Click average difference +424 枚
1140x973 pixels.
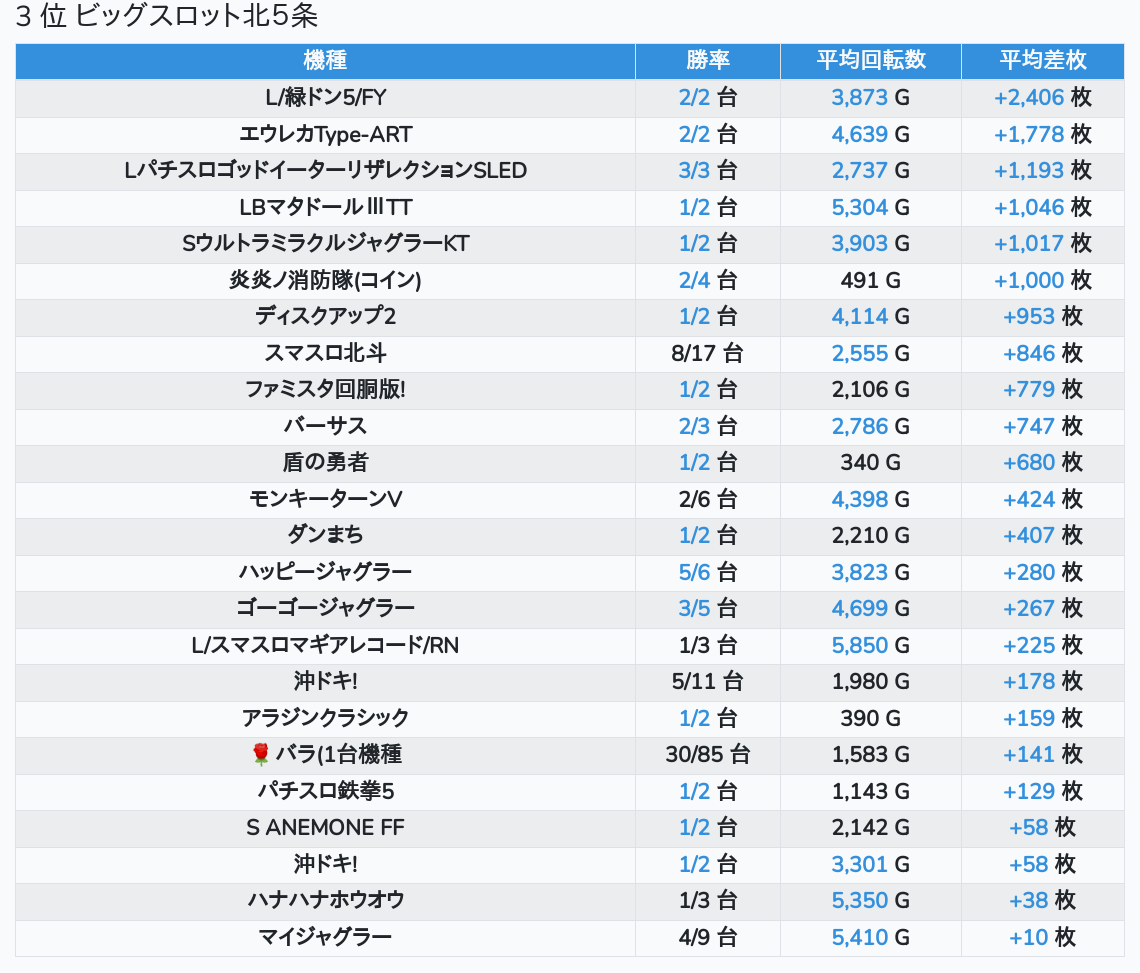coord(1043,500)
